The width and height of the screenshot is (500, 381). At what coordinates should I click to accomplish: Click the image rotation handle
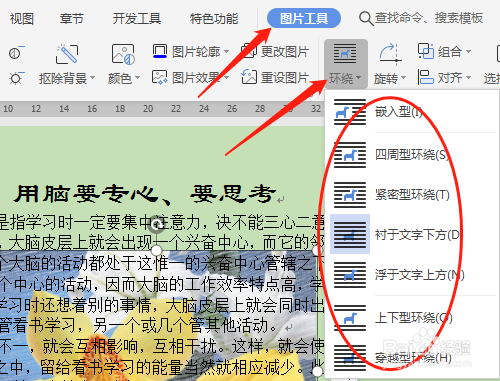pyautogui.click(x=157, y=225)
